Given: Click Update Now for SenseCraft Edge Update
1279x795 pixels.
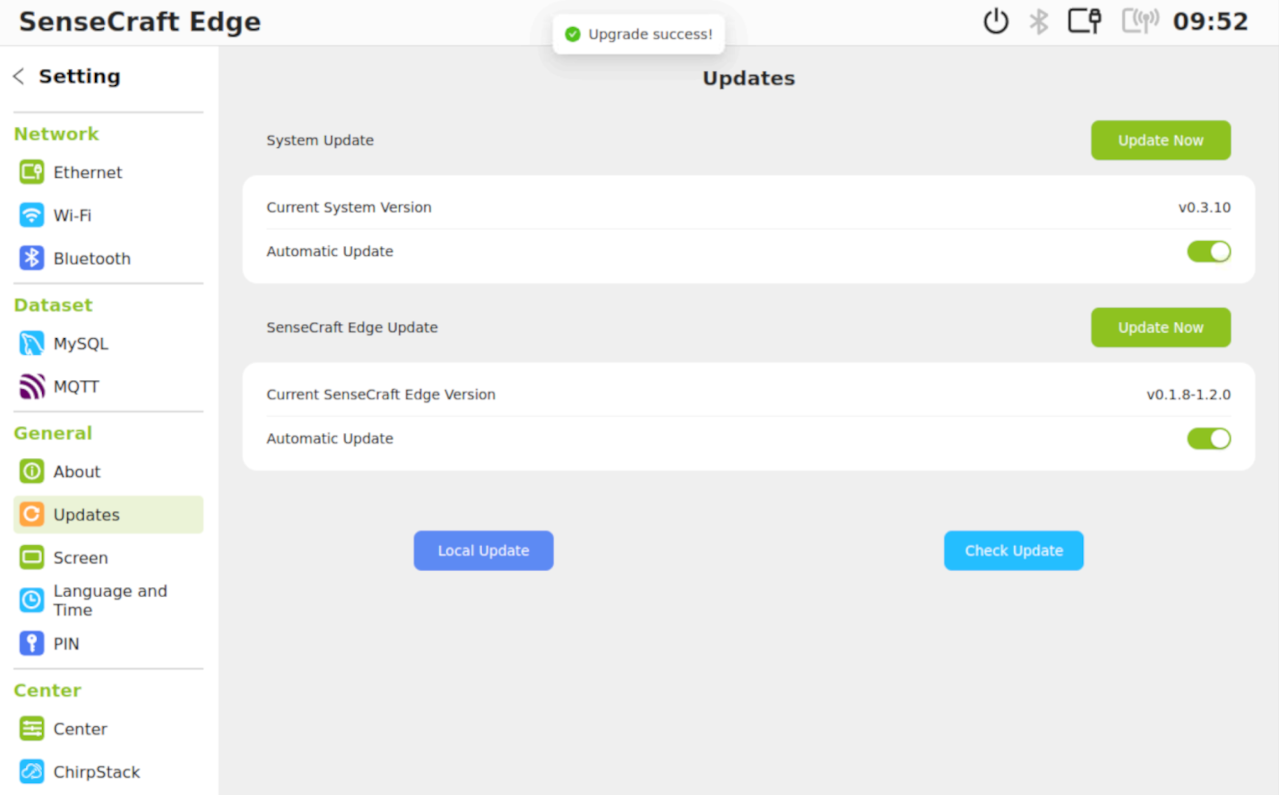Looking at the screenshot, I should [1160, 327].
